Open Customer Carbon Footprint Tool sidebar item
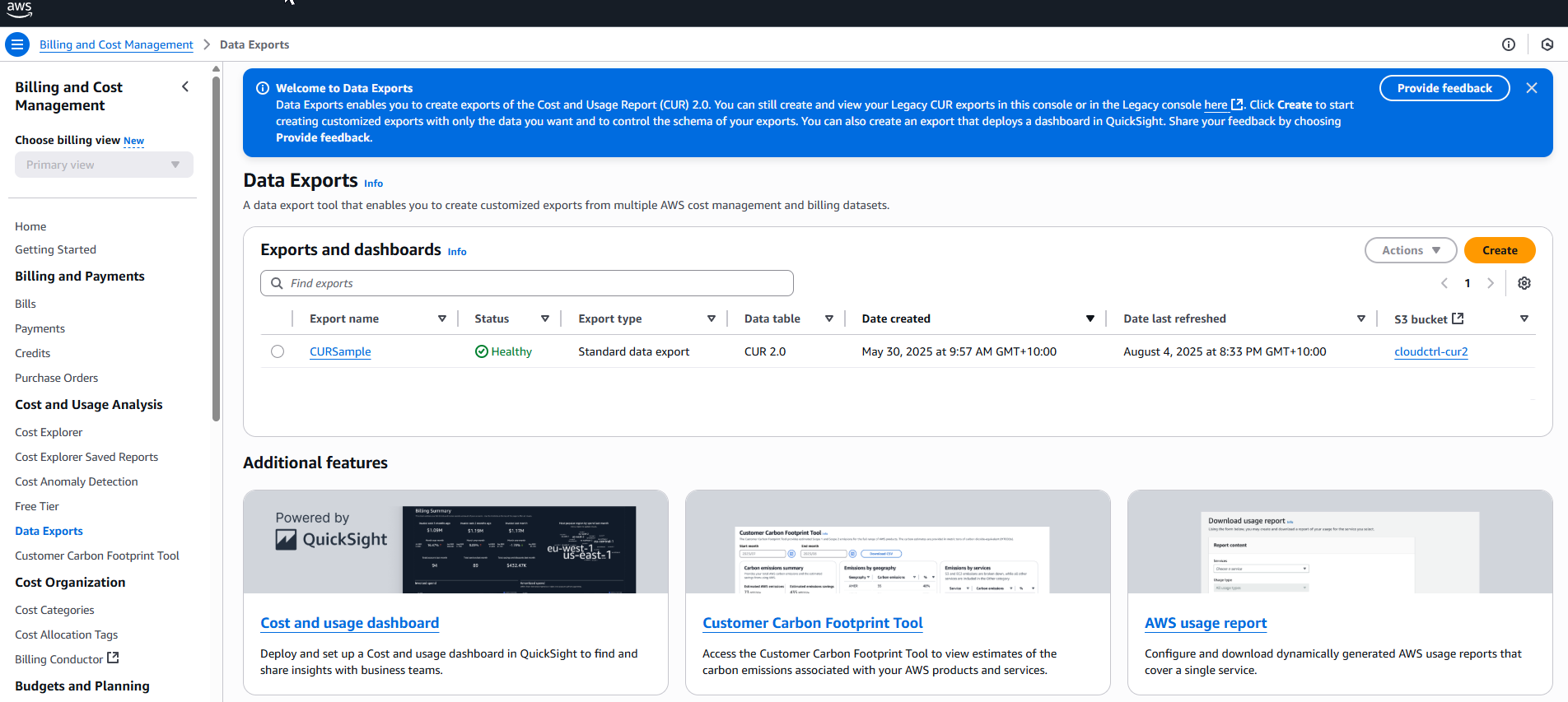 (97, 556)
